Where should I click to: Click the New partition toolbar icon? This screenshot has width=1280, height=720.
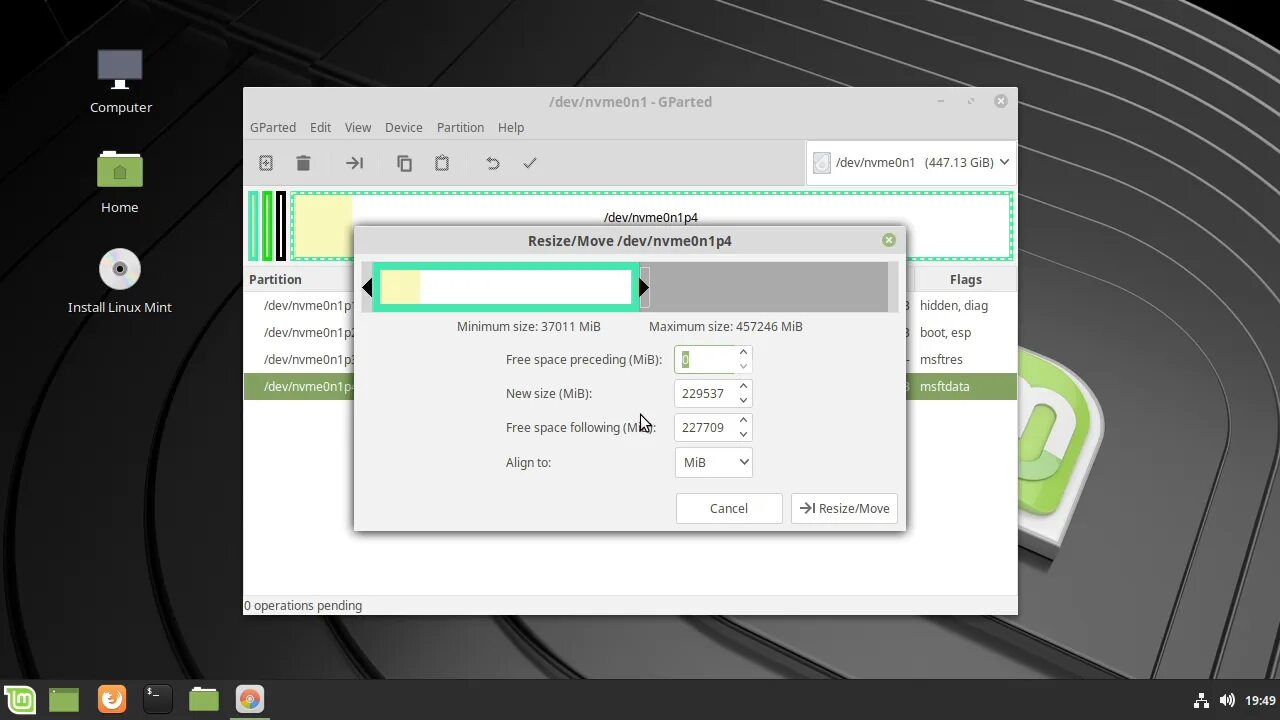(x=266, y=163)
